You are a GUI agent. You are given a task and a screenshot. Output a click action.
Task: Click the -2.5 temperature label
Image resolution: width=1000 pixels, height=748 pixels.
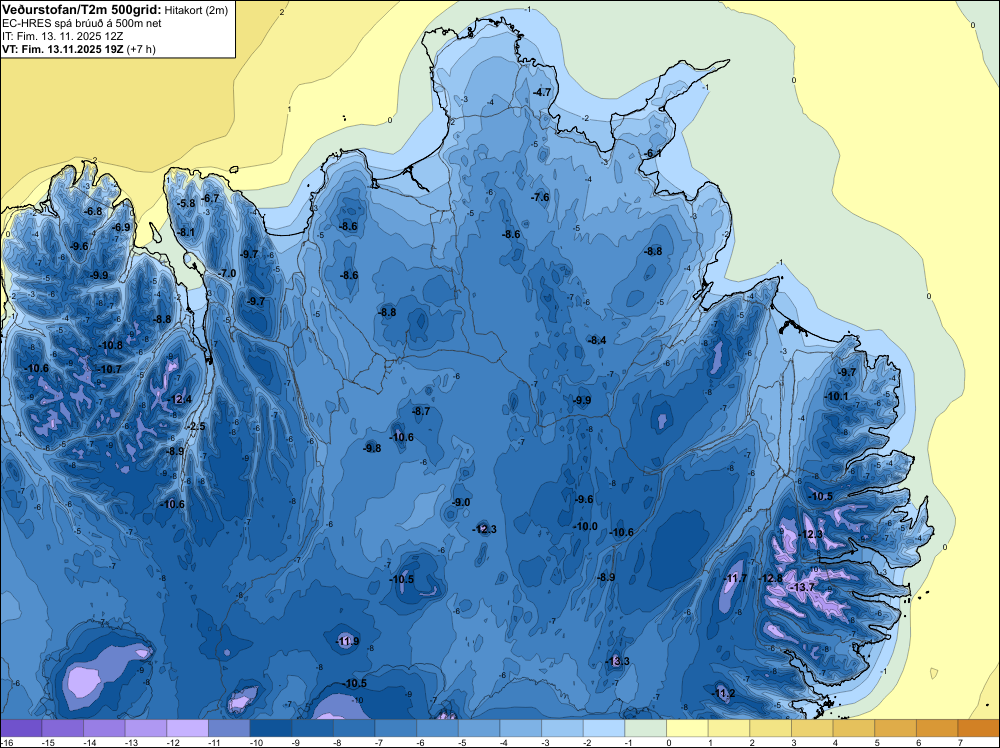pos(196,427)
